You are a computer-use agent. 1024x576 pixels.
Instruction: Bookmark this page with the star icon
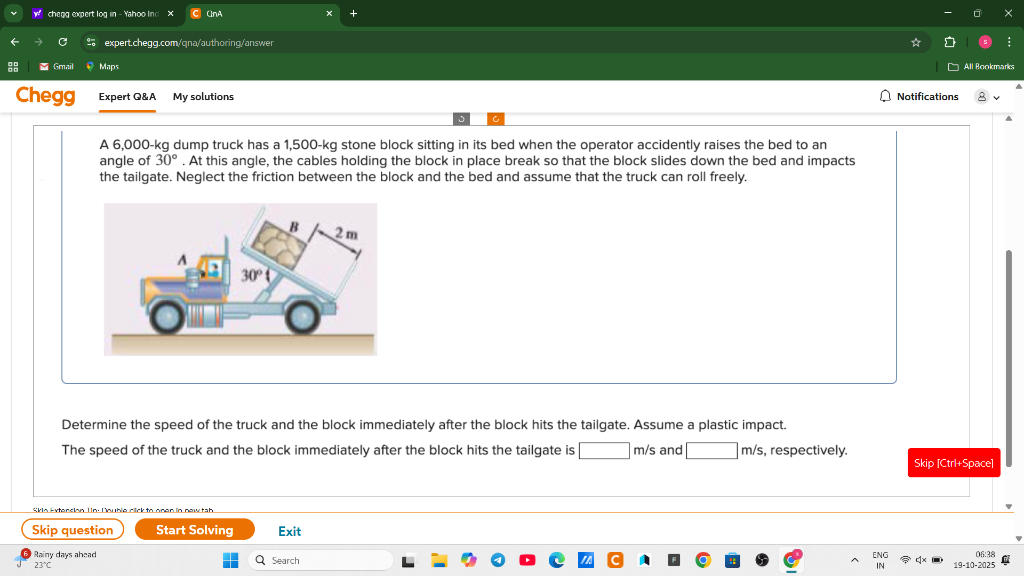click(916, 42)
